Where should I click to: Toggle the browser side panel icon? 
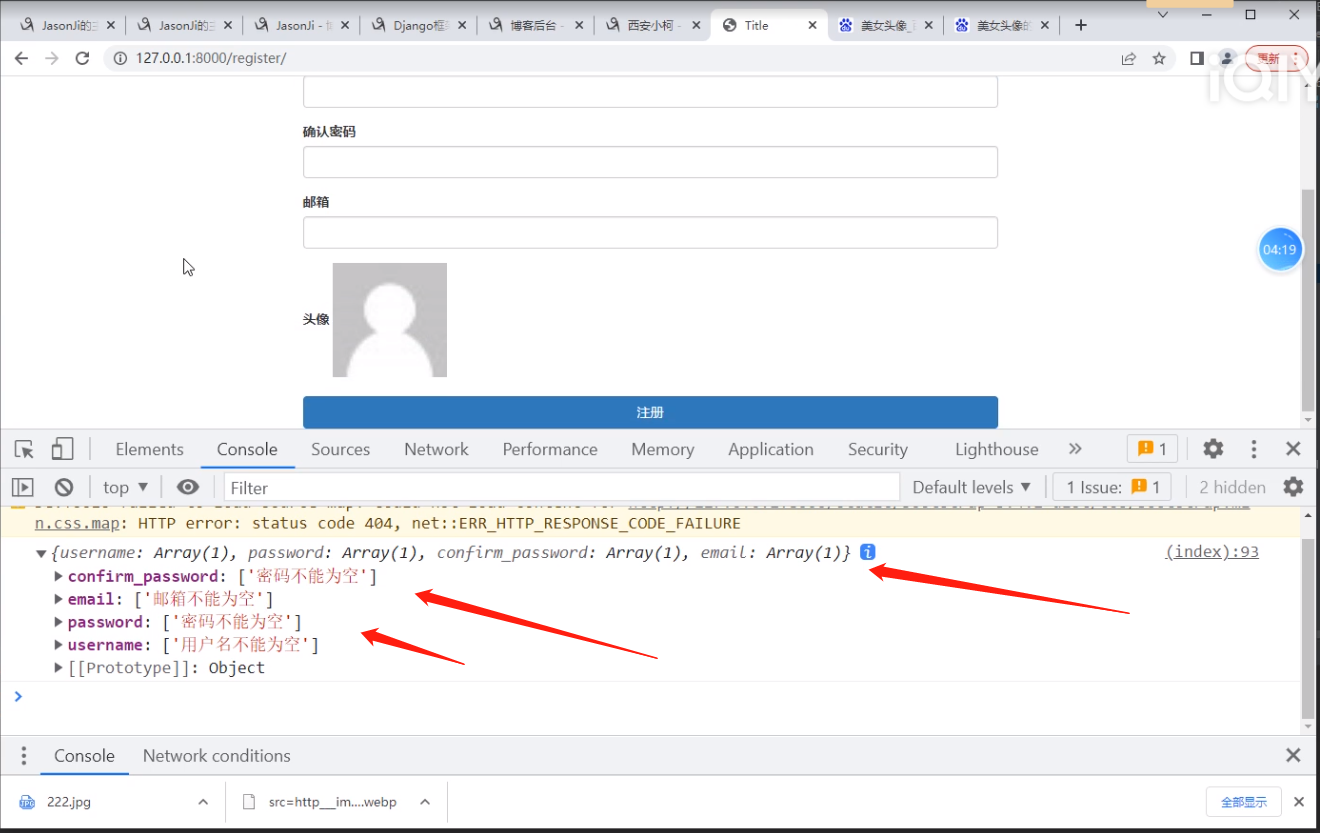[1197, 59]
